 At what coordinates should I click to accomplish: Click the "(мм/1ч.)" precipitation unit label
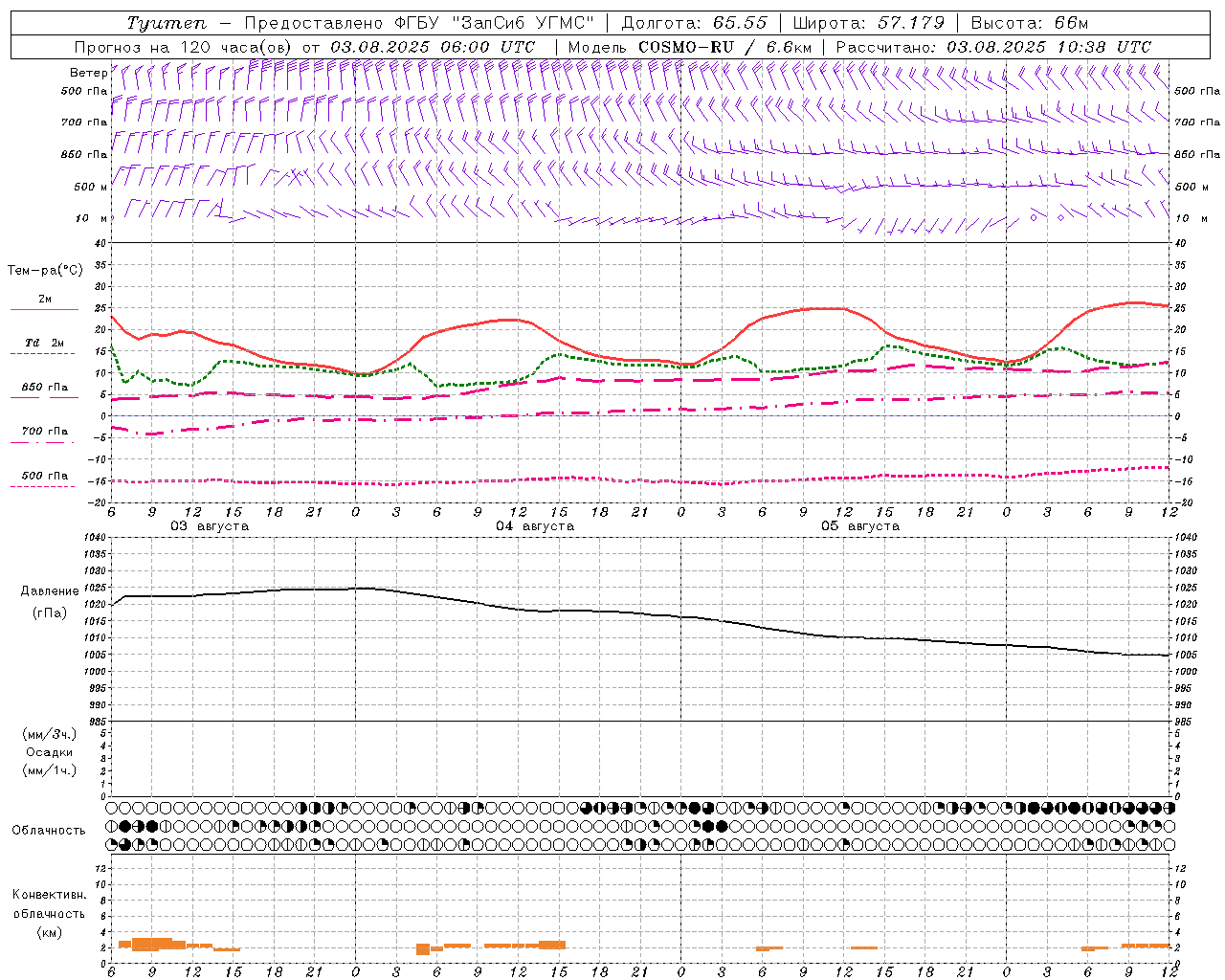click(x=50, y=770)
